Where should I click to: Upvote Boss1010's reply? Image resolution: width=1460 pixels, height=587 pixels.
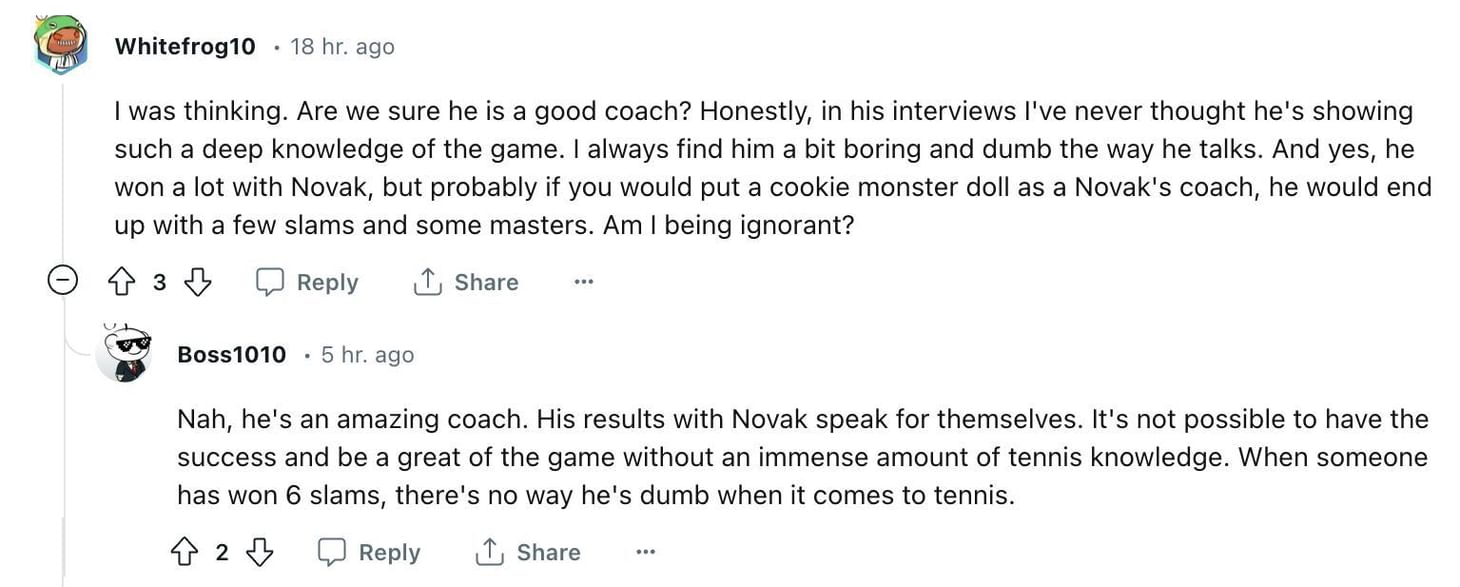click(187, 551)
